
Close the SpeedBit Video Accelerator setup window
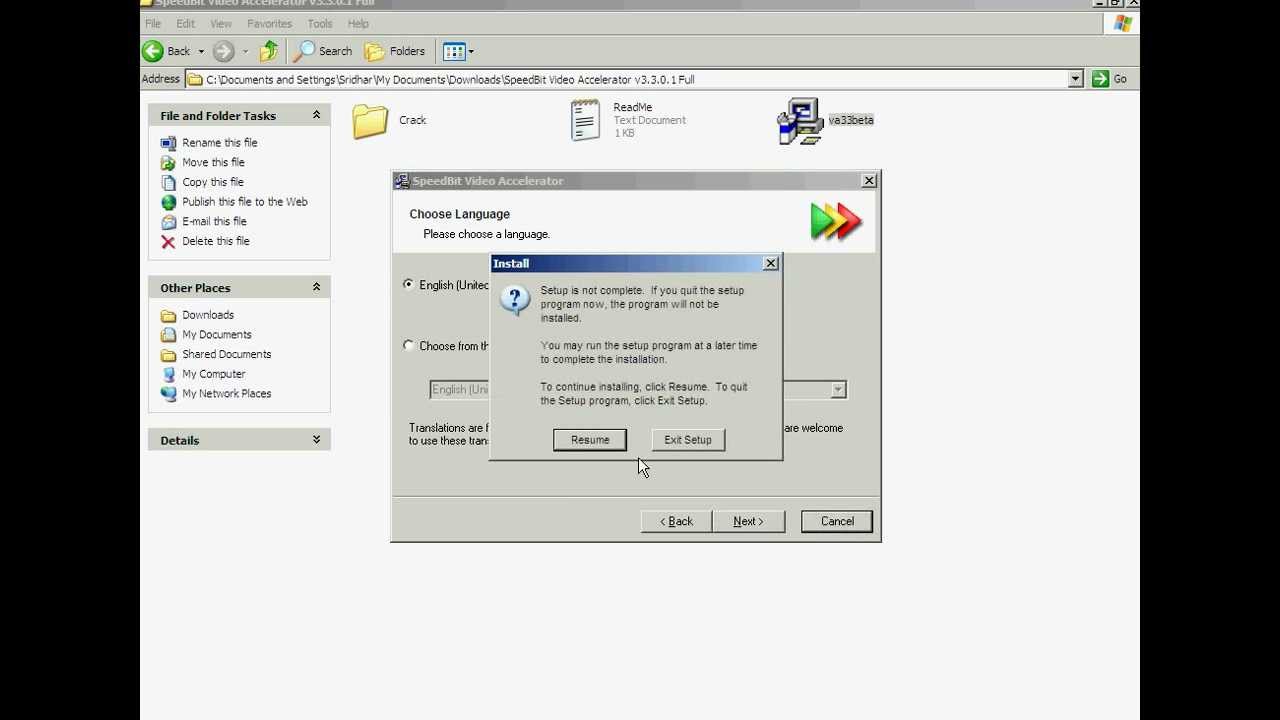point(869,181)
